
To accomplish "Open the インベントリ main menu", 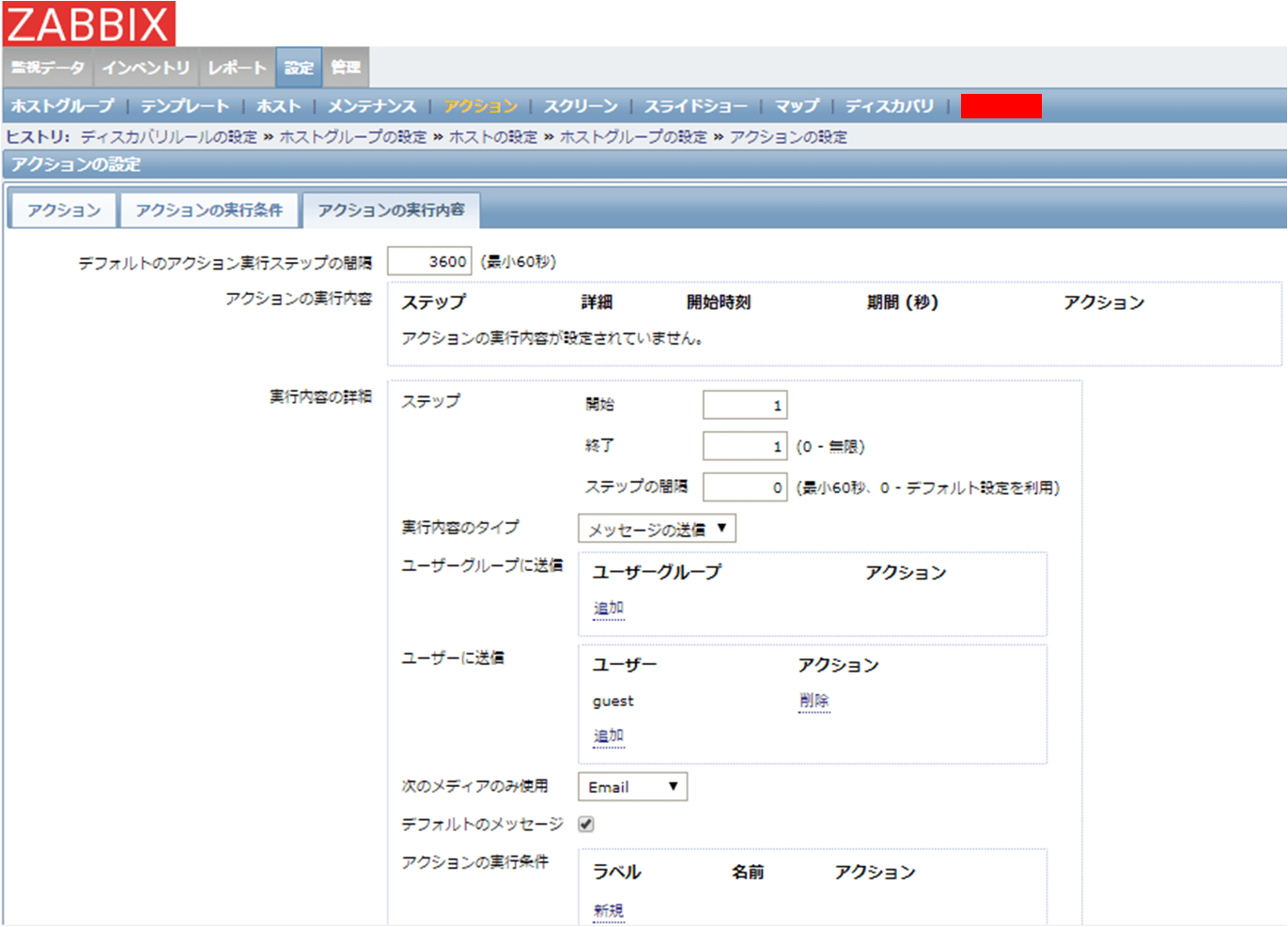I will coord(146,68).
